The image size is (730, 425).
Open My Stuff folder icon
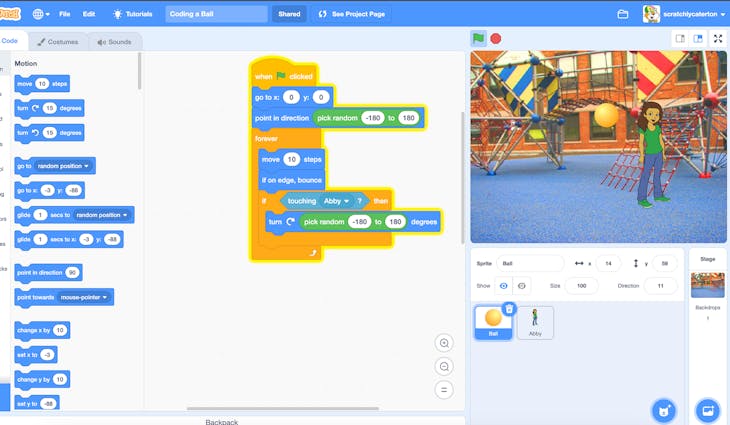click(x=622, y=14)
